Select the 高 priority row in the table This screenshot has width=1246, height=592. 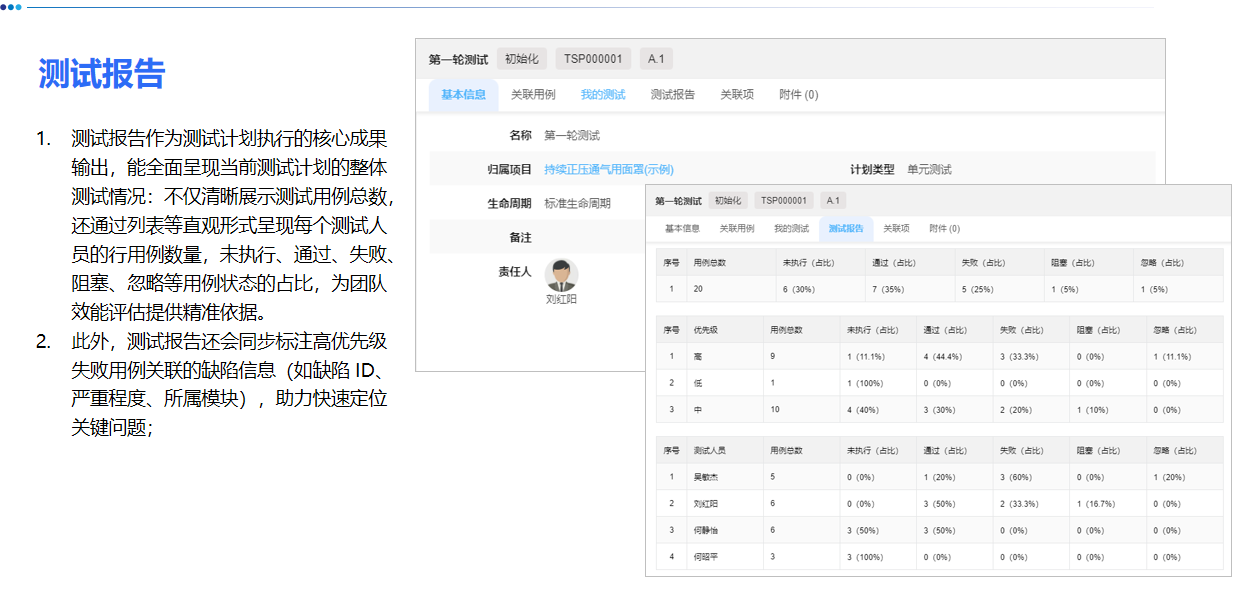coord(940,356)
